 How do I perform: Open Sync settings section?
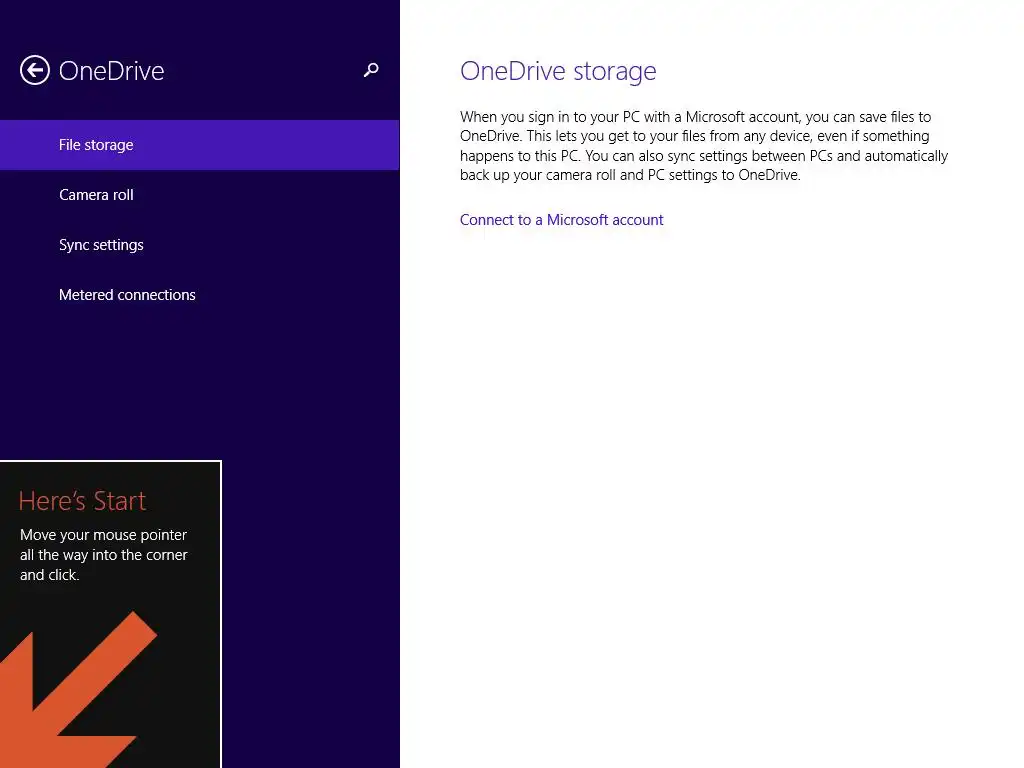tap(199, 245)
